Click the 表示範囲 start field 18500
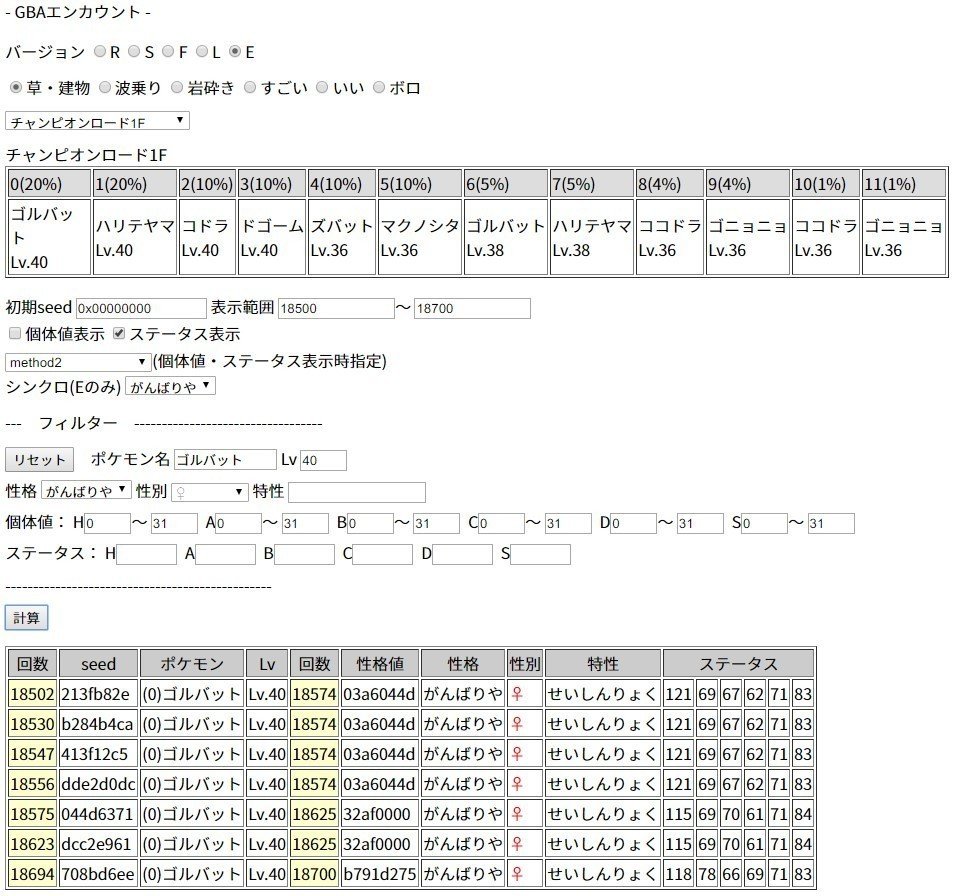This screenshot has height=896, width=953. click(336, 308)
